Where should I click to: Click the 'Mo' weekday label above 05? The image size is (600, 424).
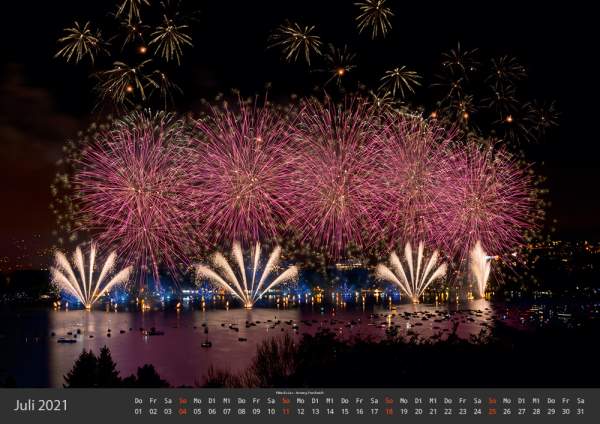(197, 401)
